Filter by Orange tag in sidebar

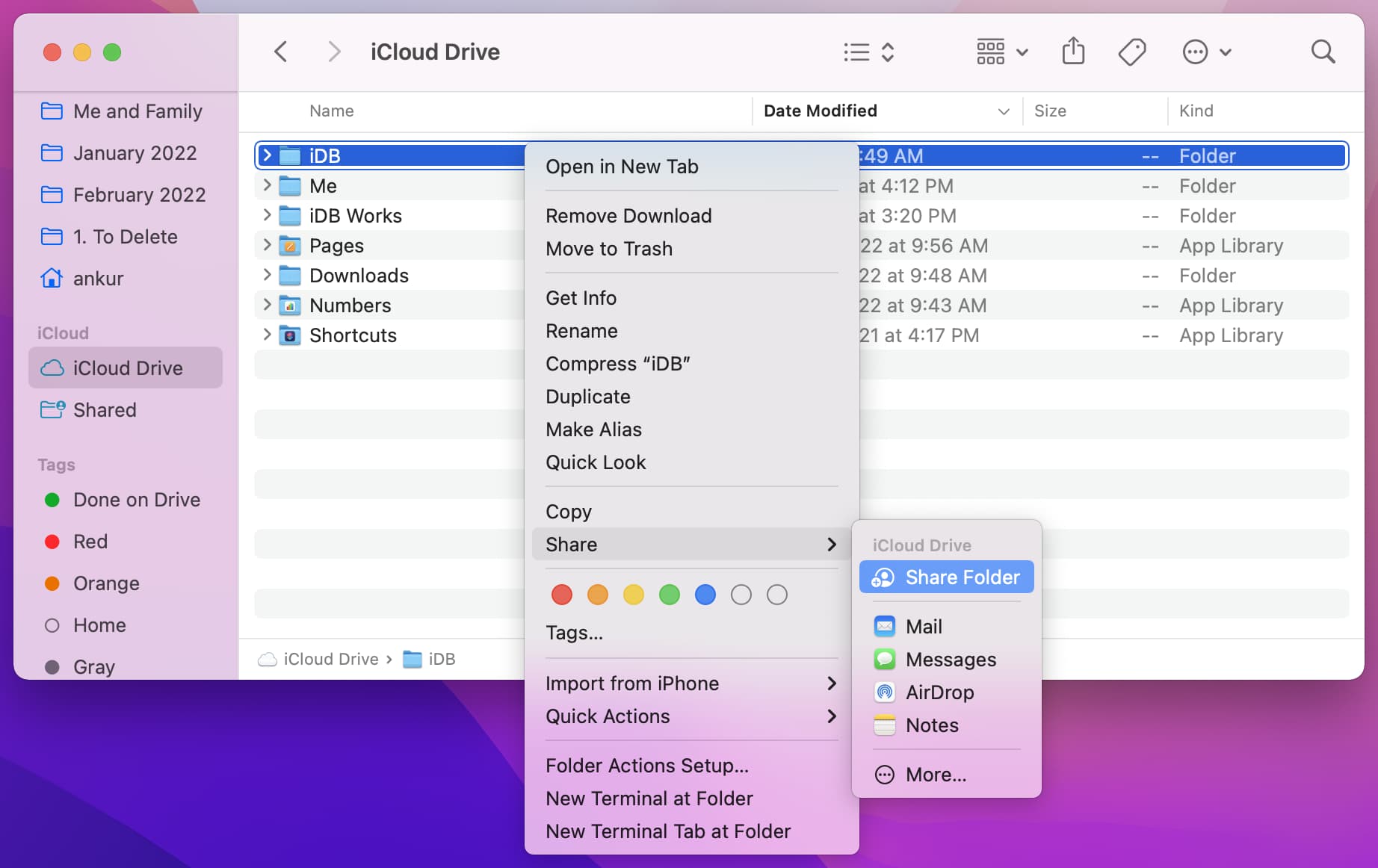point(126,583)
